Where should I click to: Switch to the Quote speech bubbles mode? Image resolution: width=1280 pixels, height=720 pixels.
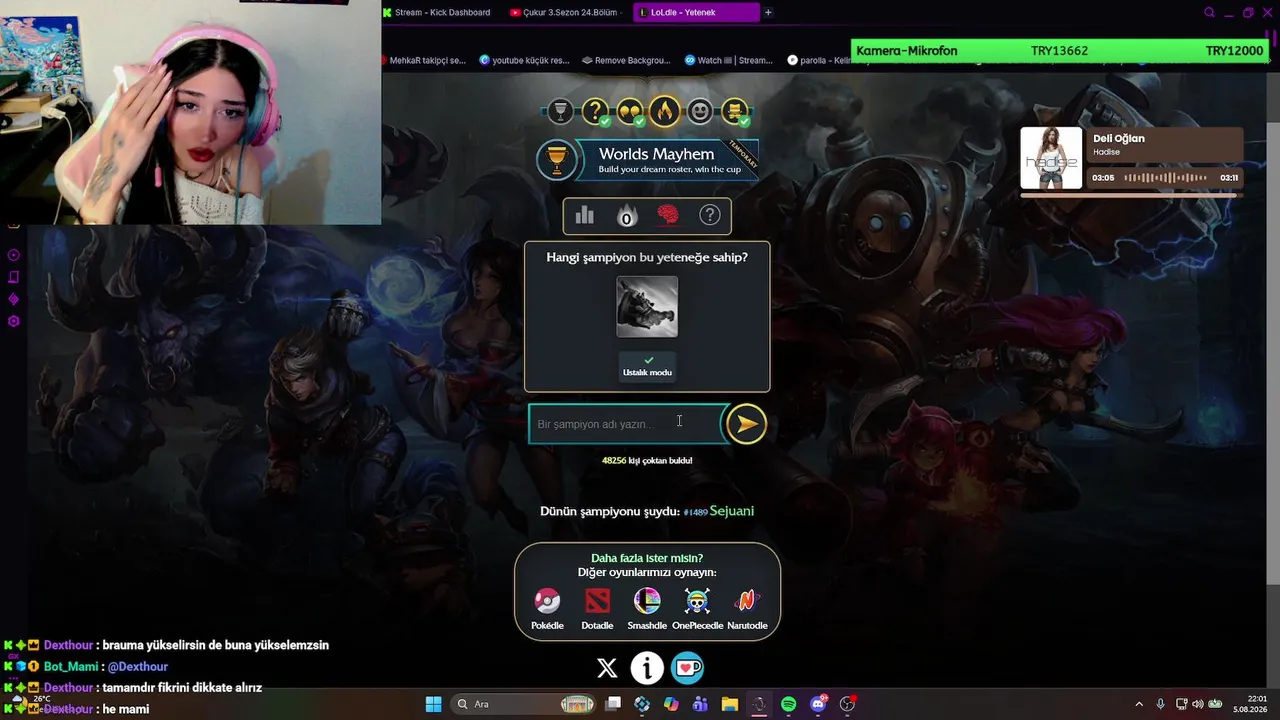click(x=630, y=111)
